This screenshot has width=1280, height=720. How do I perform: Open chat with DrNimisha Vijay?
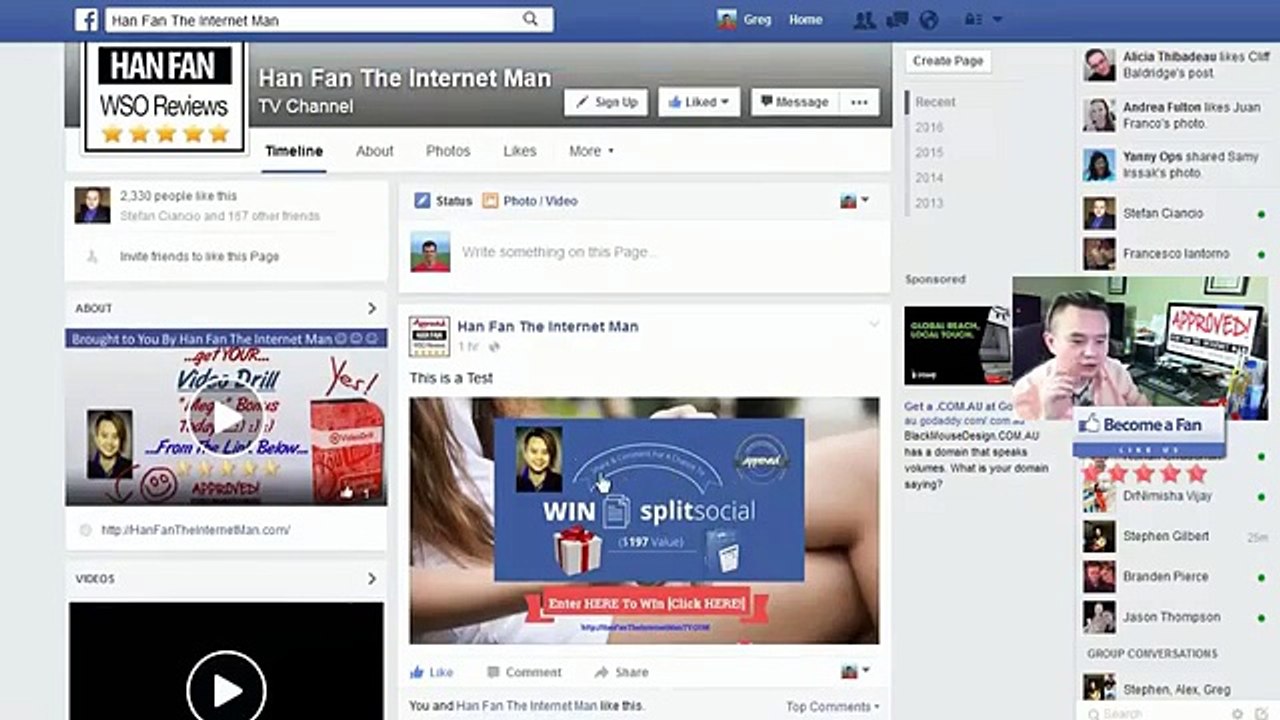(1175, 496)
